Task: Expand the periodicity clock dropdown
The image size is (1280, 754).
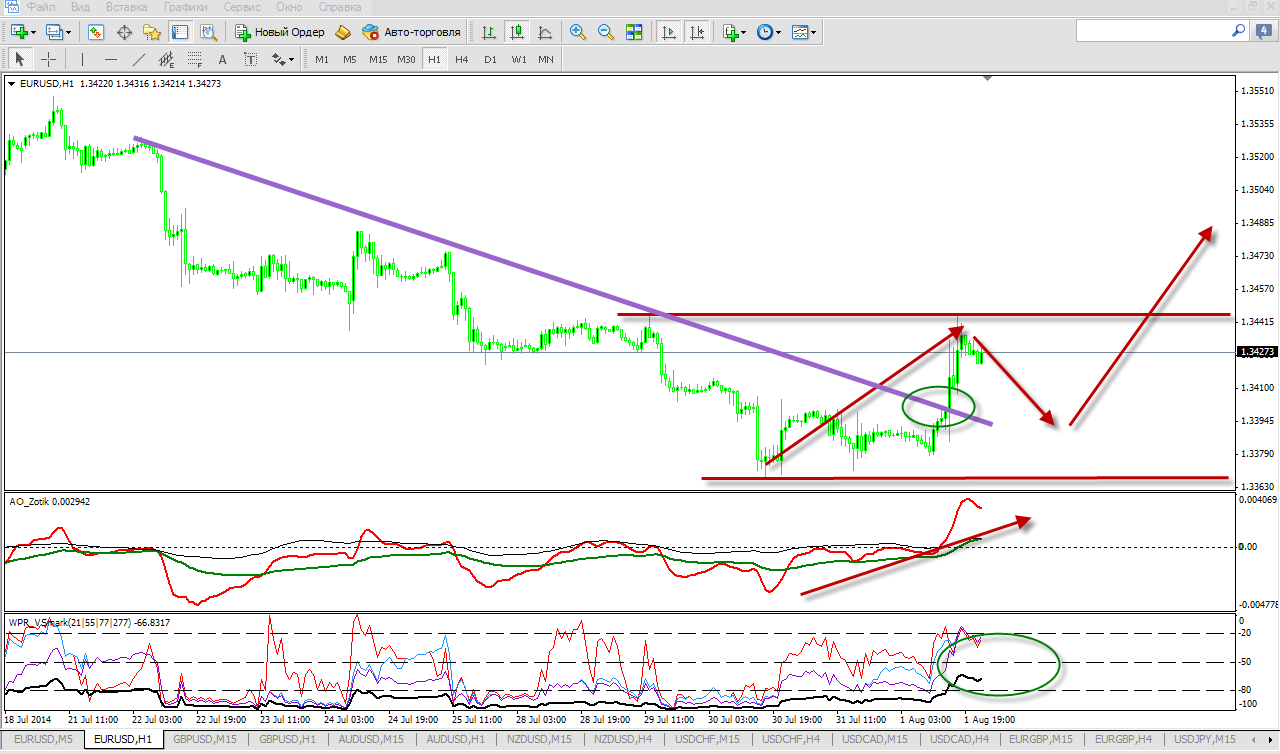Action: pyautogui.click(x=779, y=32)
